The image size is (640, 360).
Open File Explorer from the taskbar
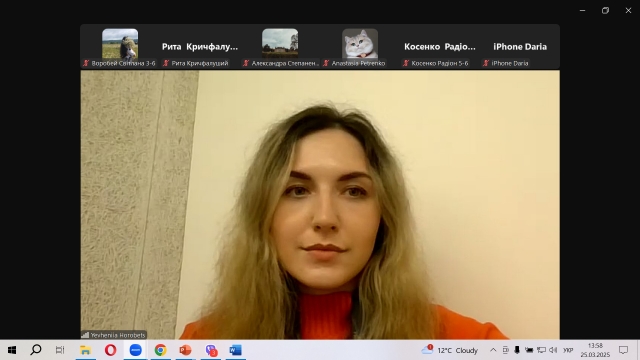click(85, 350)
